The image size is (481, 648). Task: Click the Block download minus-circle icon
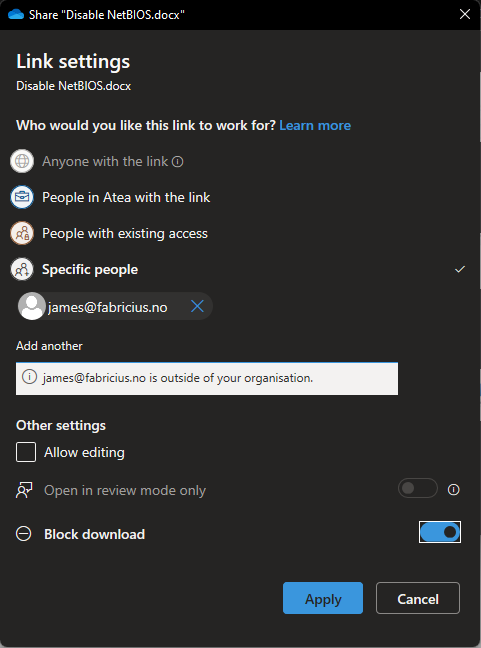(24, 534)
